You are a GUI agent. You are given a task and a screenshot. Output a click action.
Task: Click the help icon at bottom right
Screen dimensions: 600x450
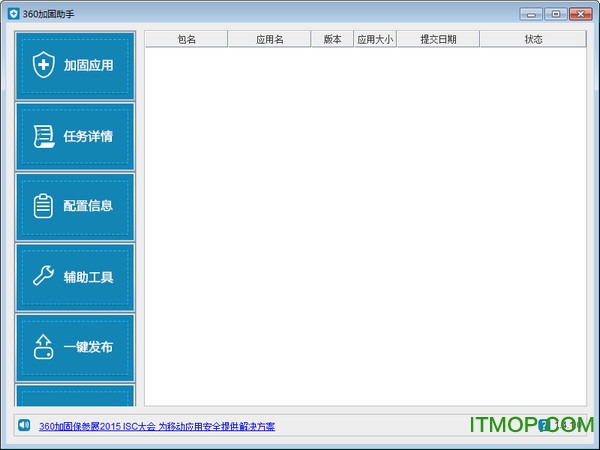click(543, 425)
